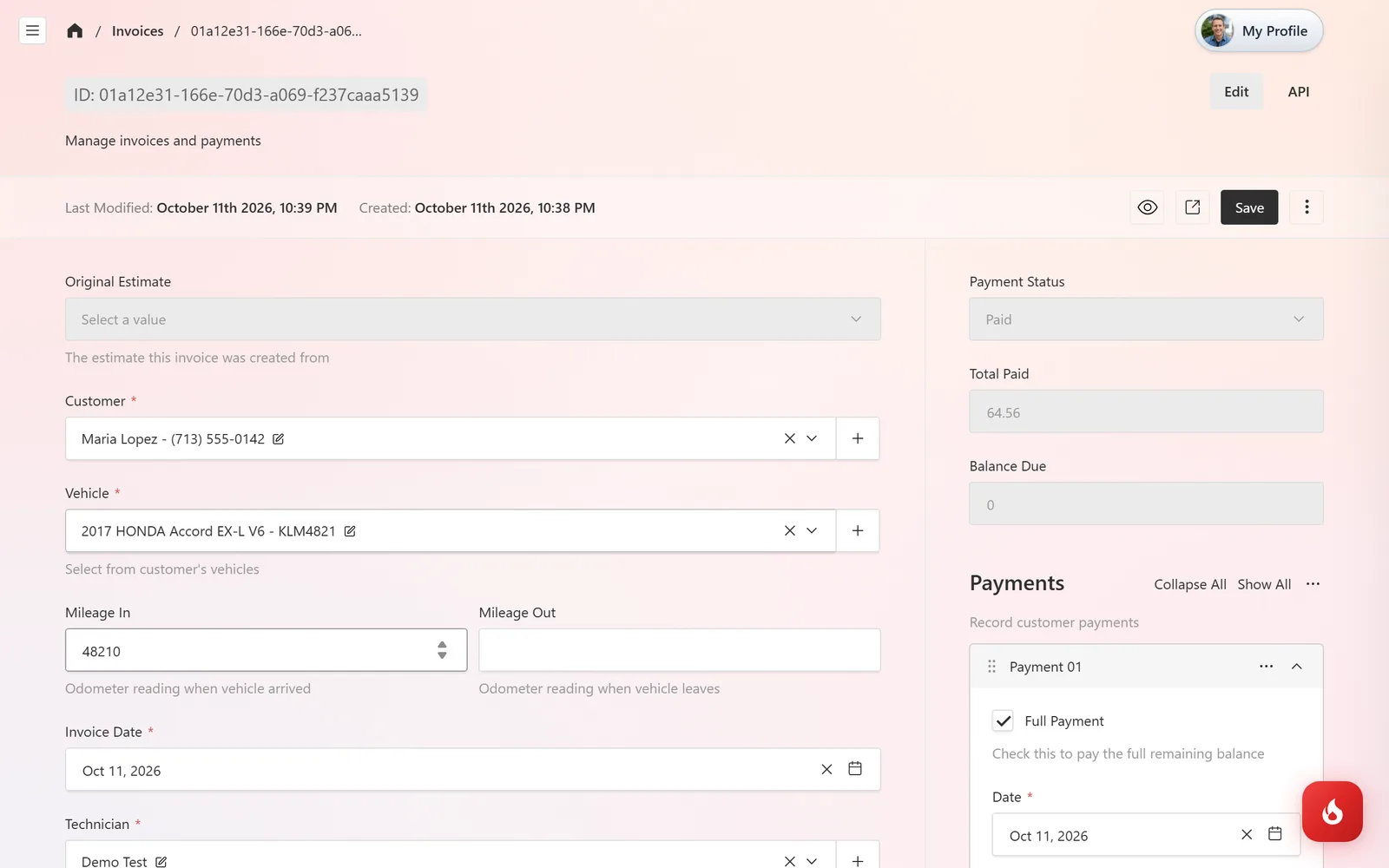Add a new vehicle with plus

coord(858,530)
